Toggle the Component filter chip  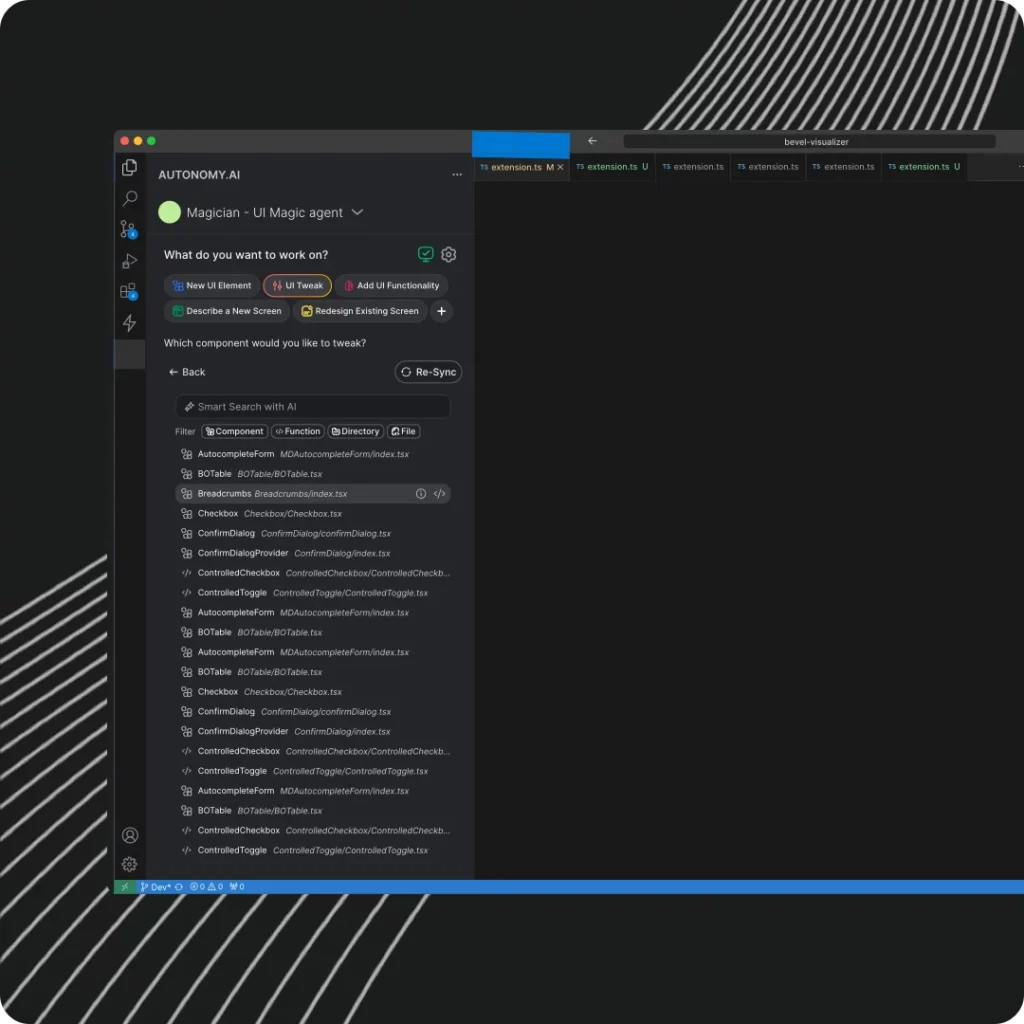(235, 432)
